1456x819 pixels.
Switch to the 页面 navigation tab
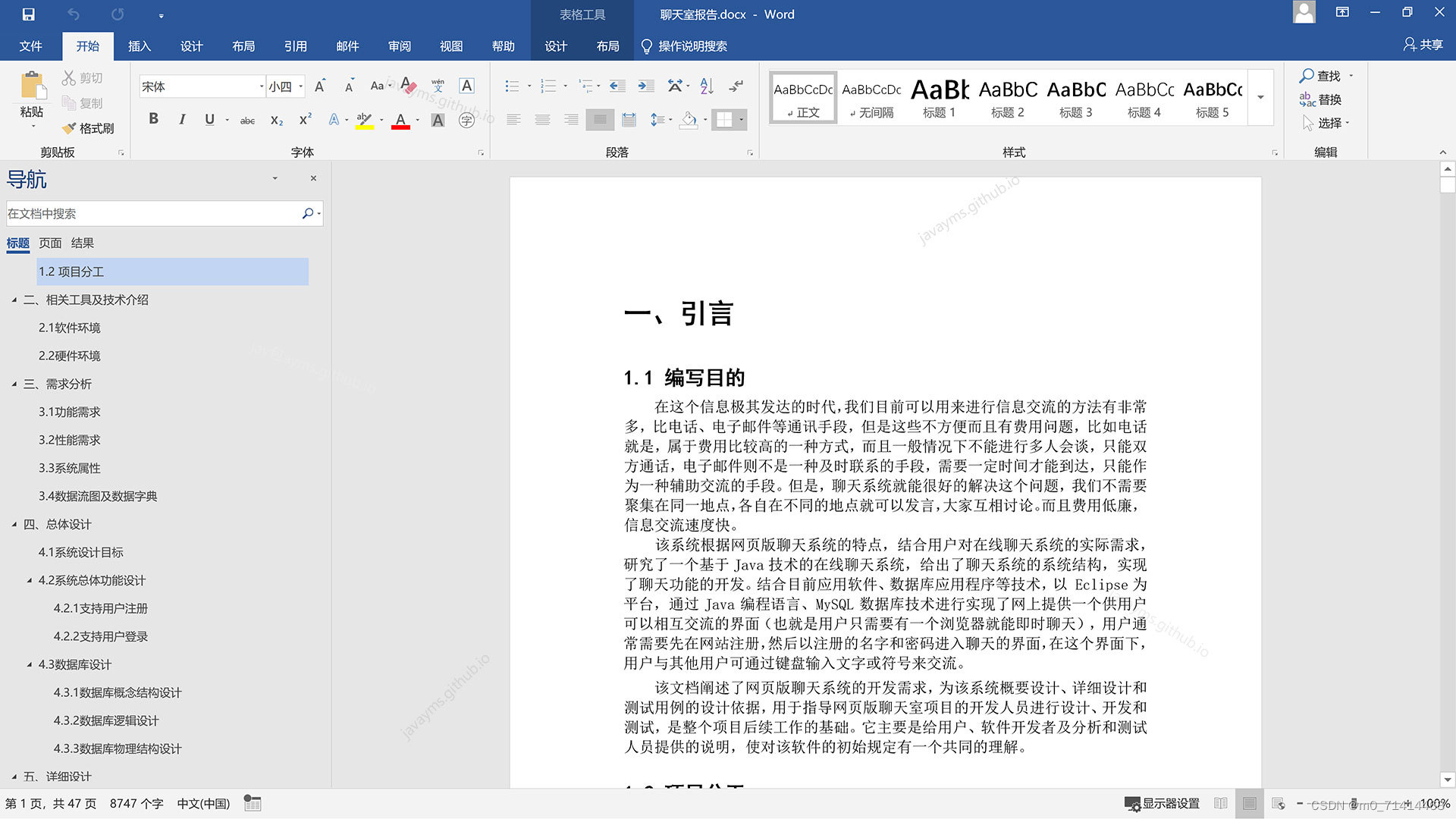coord(50,243)
